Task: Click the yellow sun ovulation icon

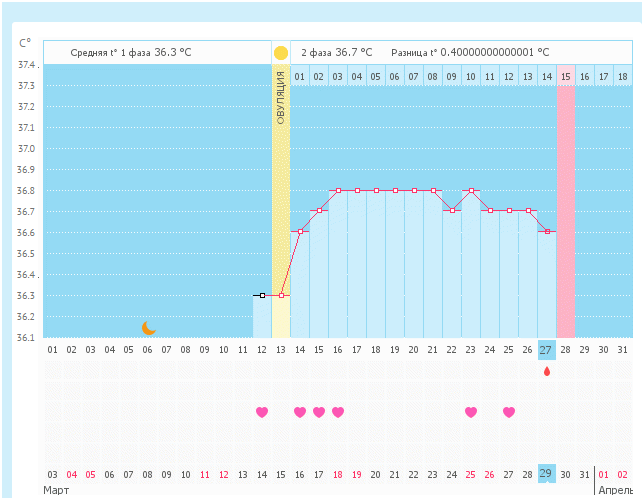Action: 281,53
